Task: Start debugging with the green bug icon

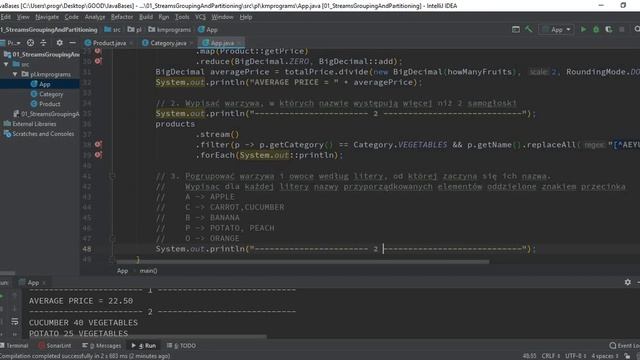Action: [596, 29]
